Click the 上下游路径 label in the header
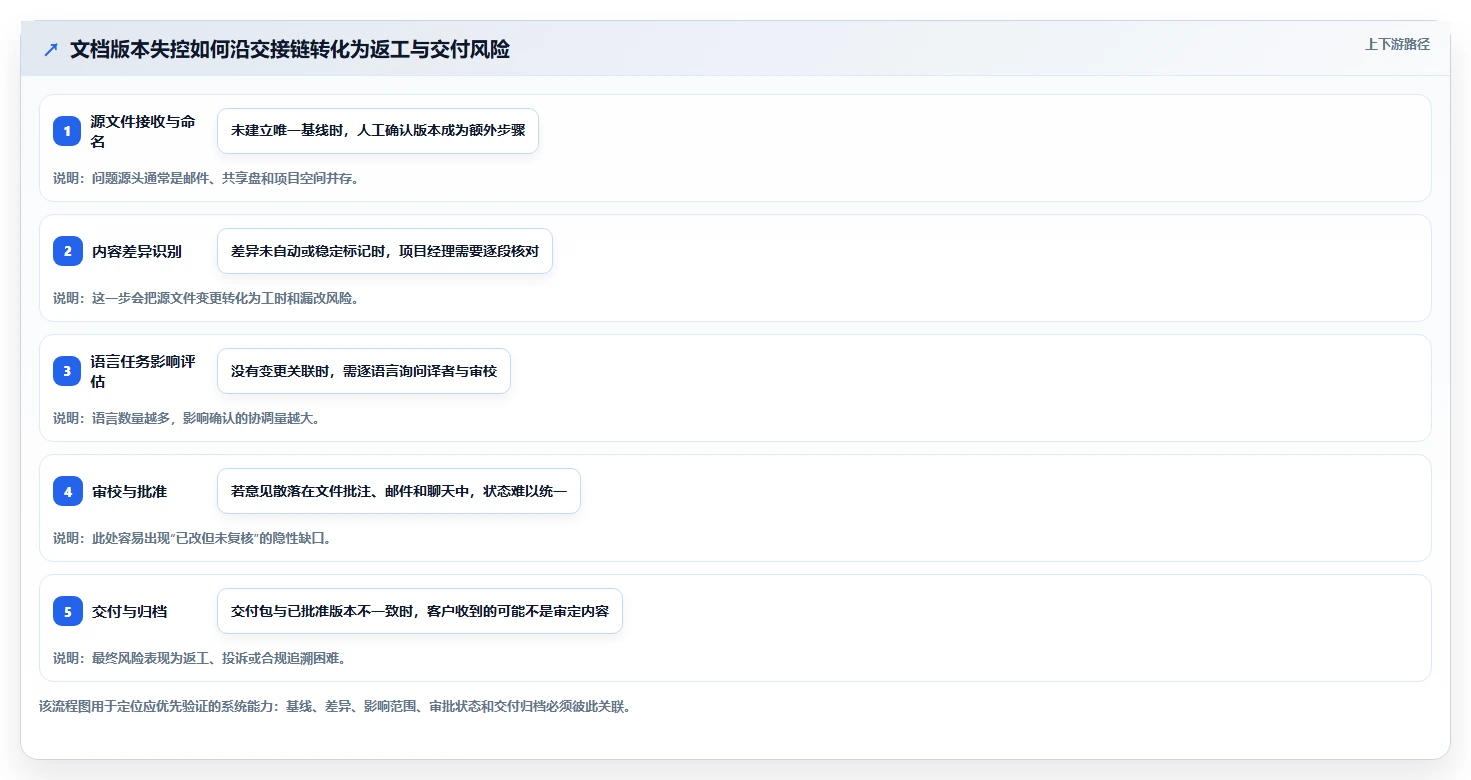 1397,44
